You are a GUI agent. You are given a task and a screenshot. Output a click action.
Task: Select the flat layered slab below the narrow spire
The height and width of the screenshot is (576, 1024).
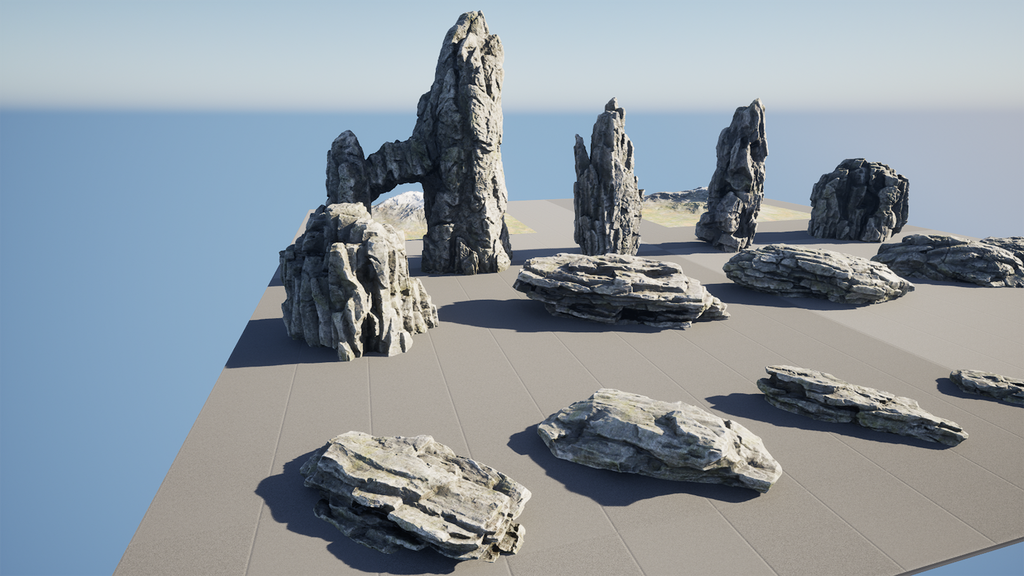pos(615,288)
